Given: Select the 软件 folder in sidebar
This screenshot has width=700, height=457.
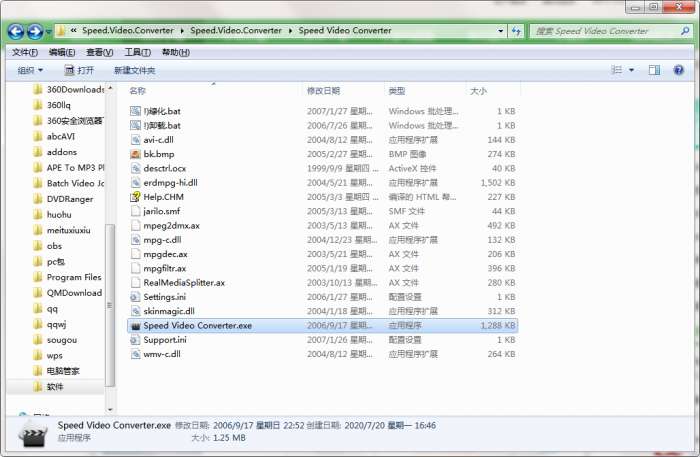Looking at the screenshot, I should pos(49,386).
